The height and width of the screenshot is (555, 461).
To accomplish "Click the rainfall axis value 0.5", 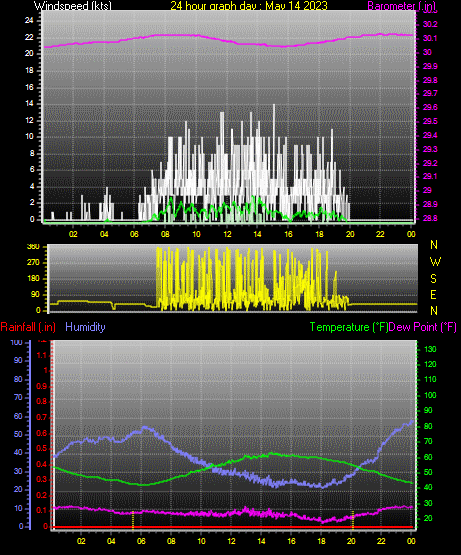I will tap(42, 448).
